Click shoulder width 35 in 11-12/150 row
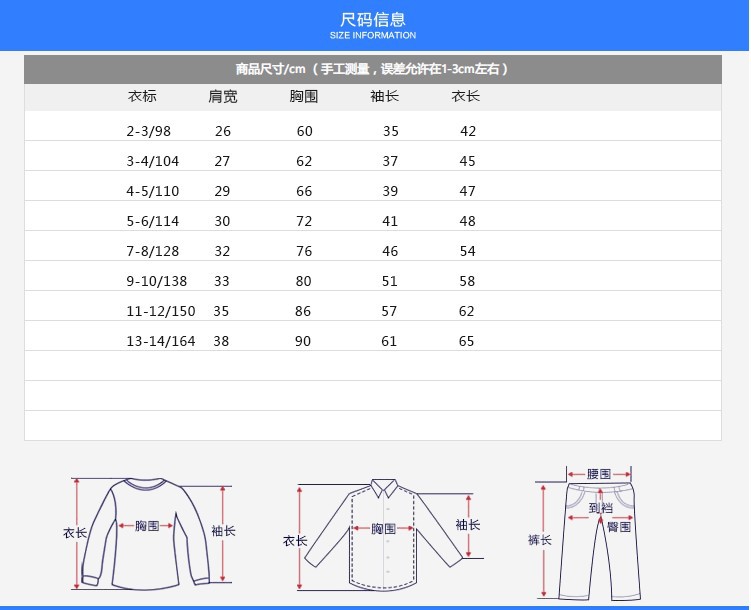Screen dimensions: 751x610 coord(221,311)
